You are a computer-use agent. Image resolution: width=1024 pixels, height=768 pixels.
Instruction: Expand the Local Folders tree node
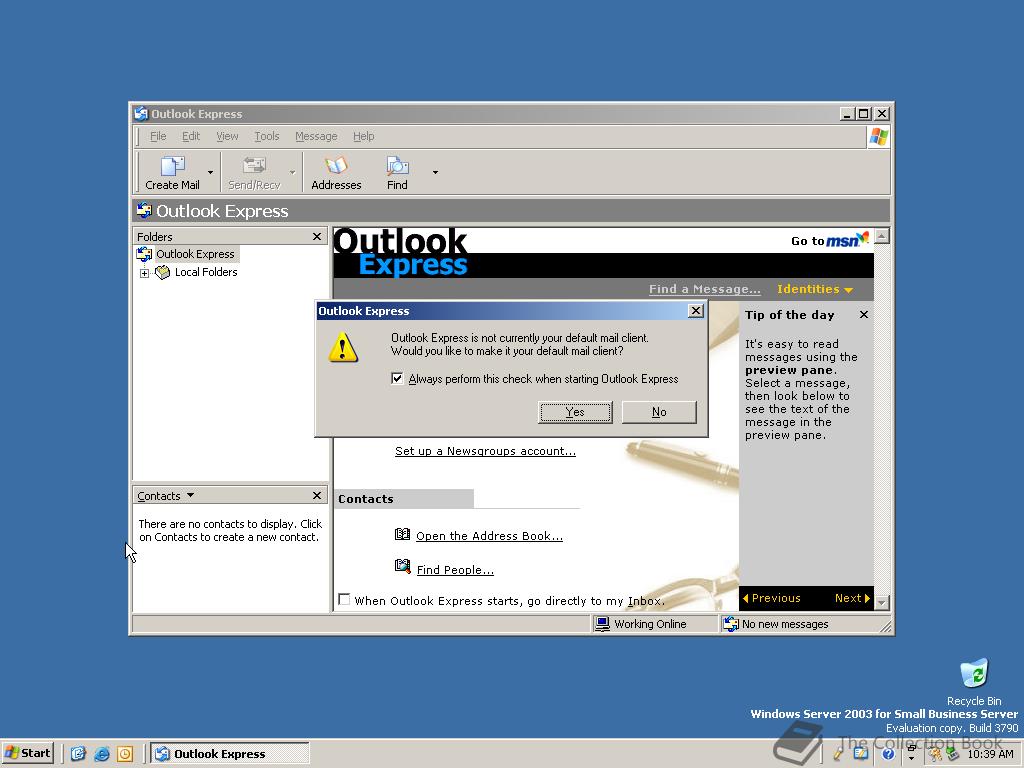144,273
